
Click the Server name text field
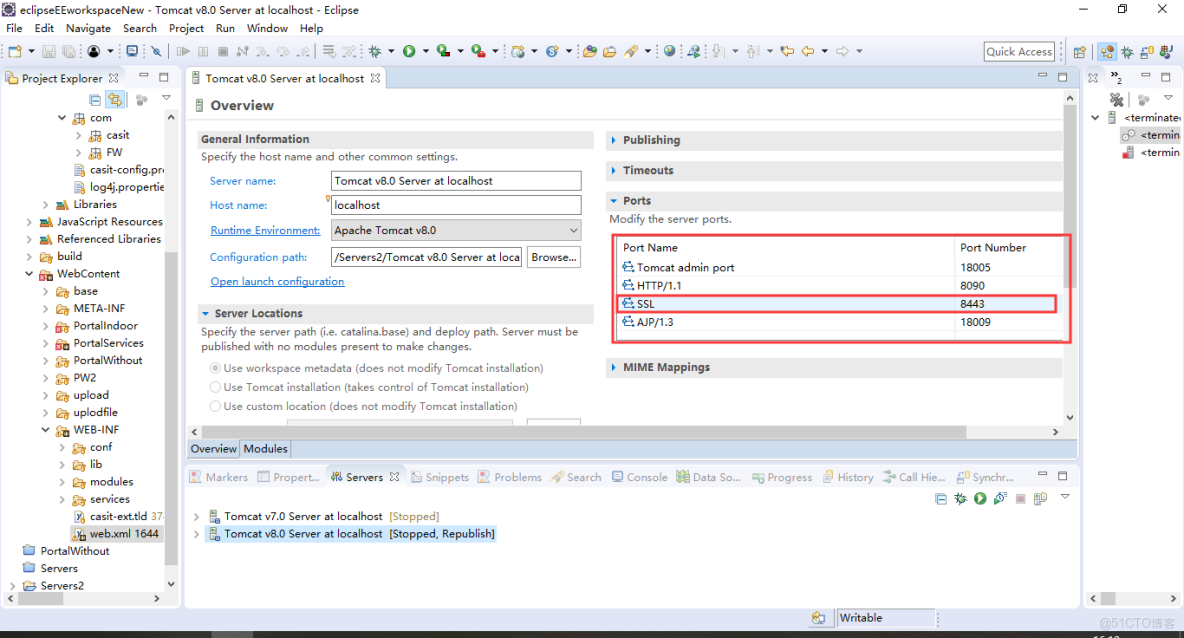[x=456, y=181]
